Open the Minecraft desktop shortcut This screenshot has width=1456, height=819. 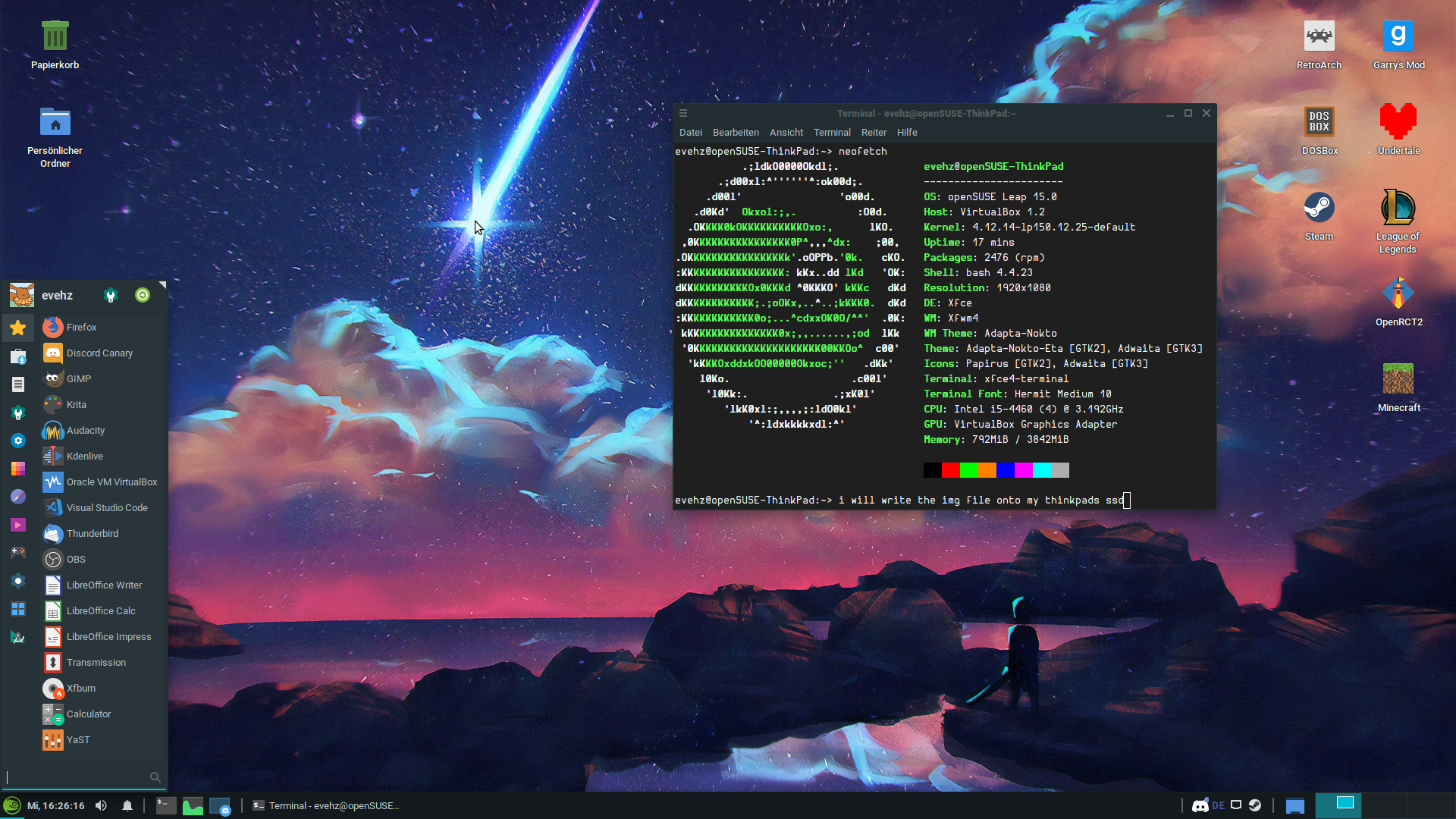pyautogui.click(x=1398, y=388)
